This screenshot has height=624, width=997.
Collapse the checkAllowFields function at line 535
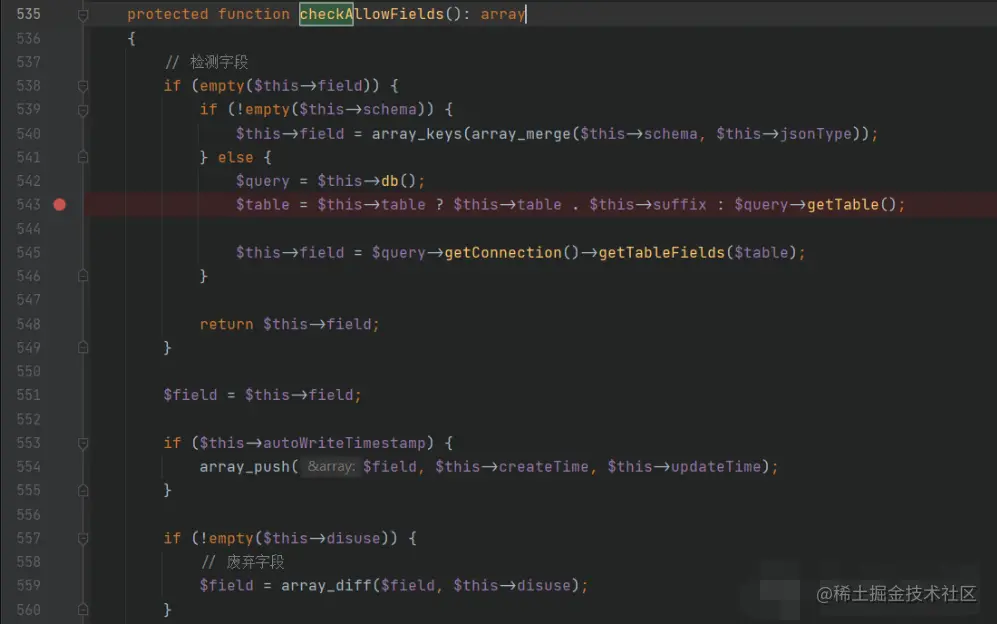coord(83,15)
